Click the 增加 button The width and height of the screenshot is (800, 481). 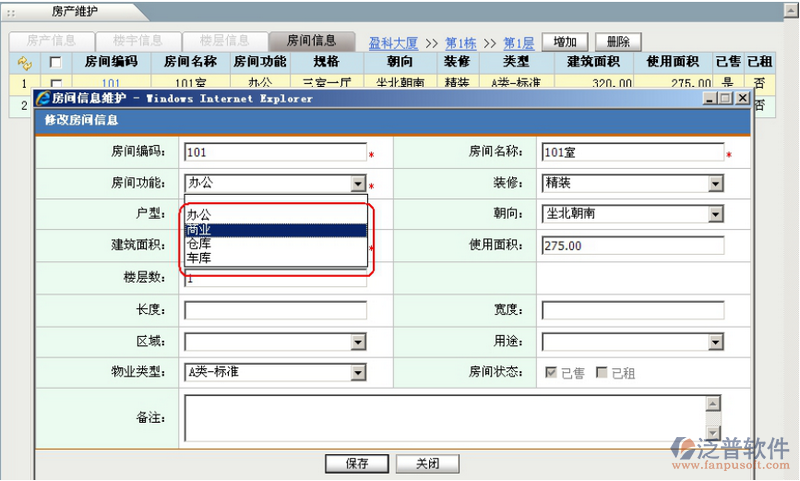(564, 42)
